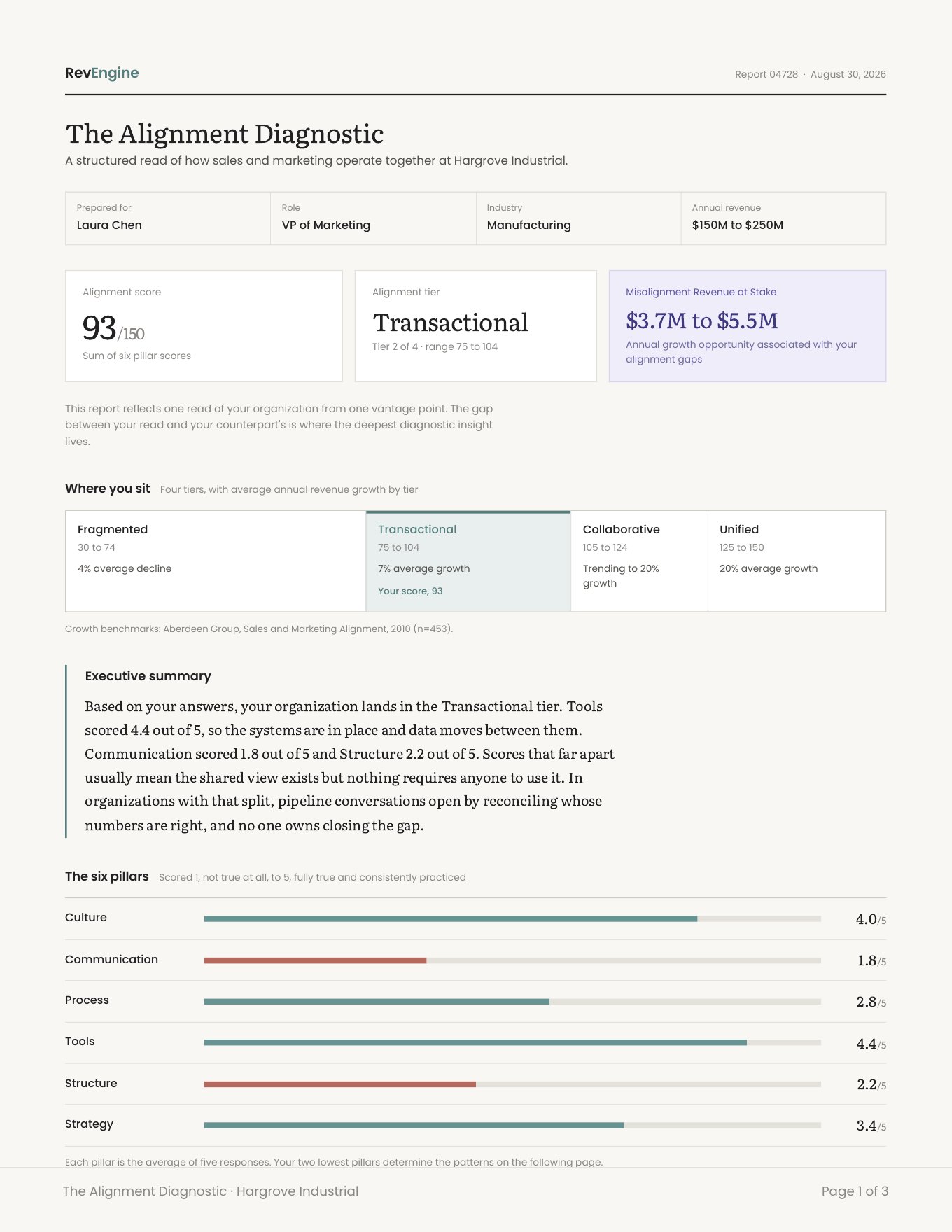Screen dimensions: 952x1232
Task: Select the "1.8/5" Communication score
Action: (871, 960)
